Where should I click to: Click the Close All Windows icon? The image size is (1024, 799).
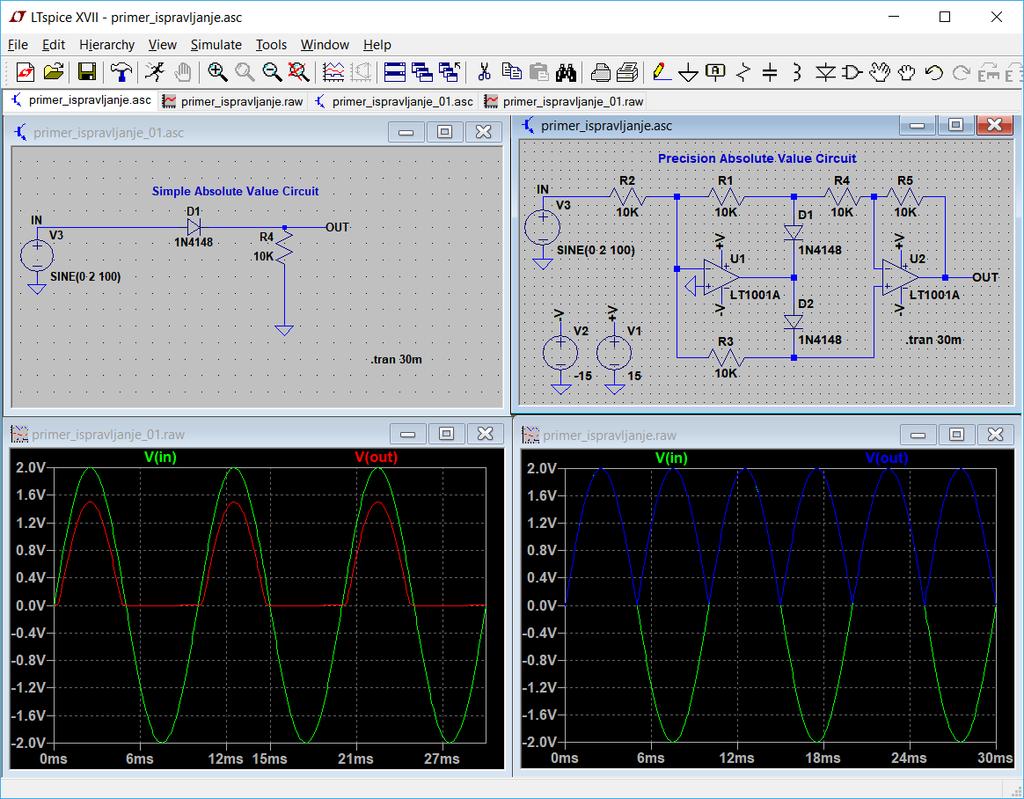coord(449,72)
